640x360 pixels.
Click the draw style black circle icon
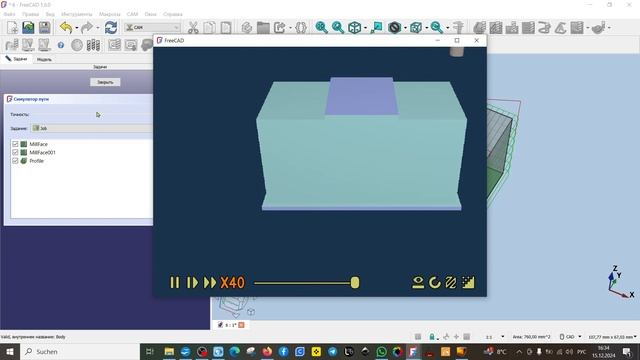point(394,27)
